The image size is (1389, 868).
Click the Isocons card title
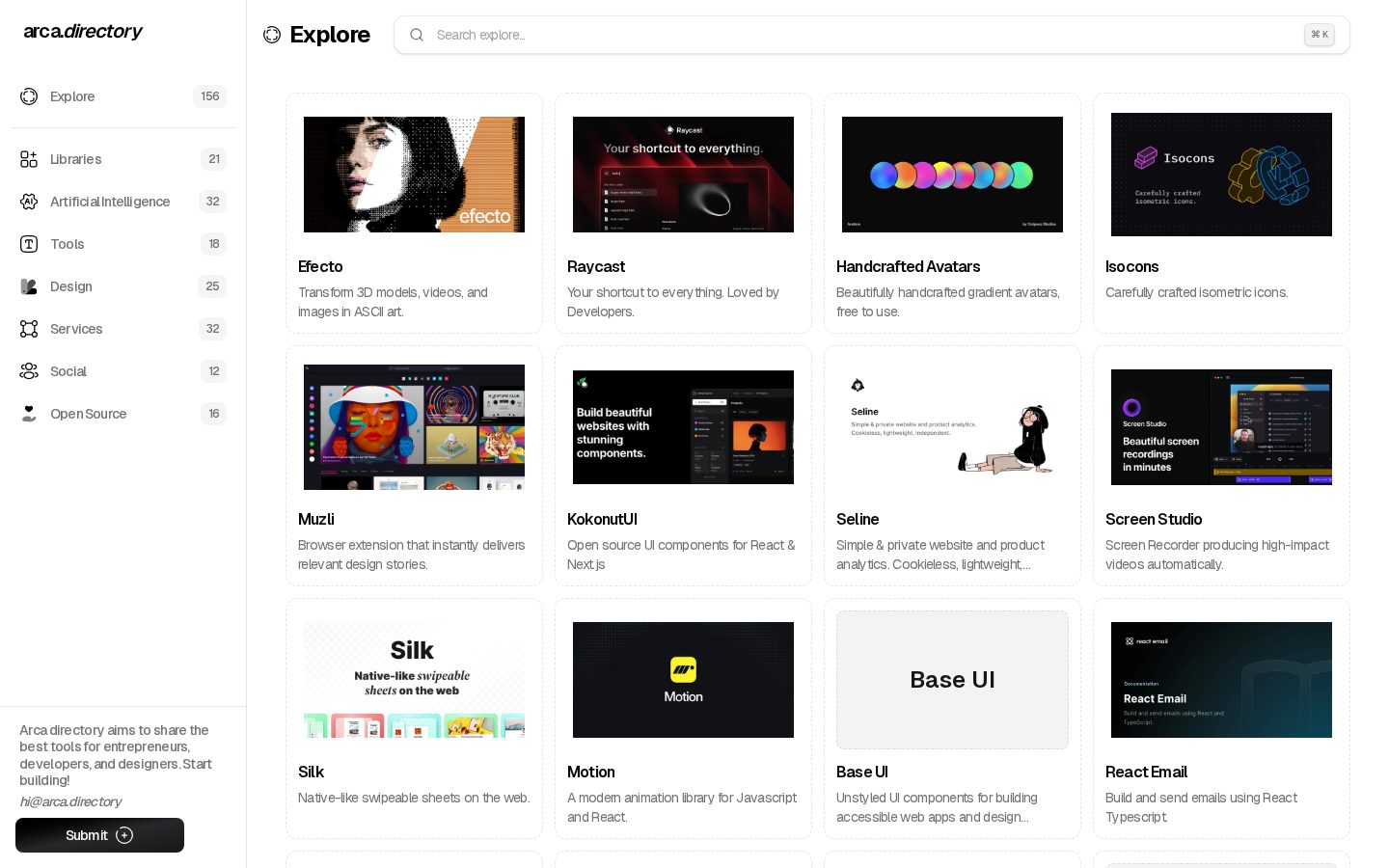(x=1131, y=267)
